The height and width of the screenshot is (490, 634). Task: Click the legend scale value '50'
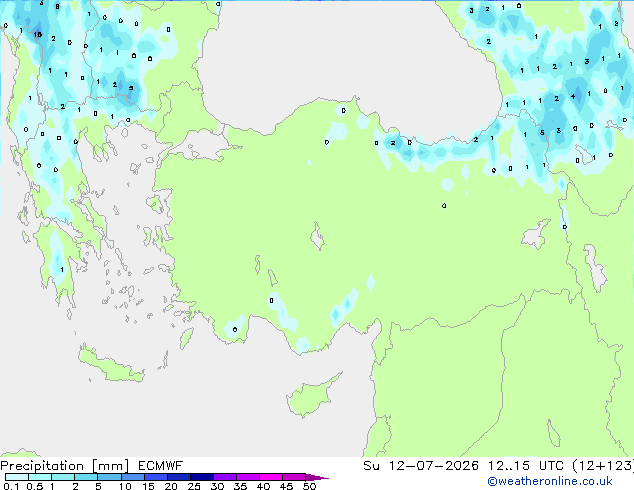pyautogui.click(x=309, y=486)
